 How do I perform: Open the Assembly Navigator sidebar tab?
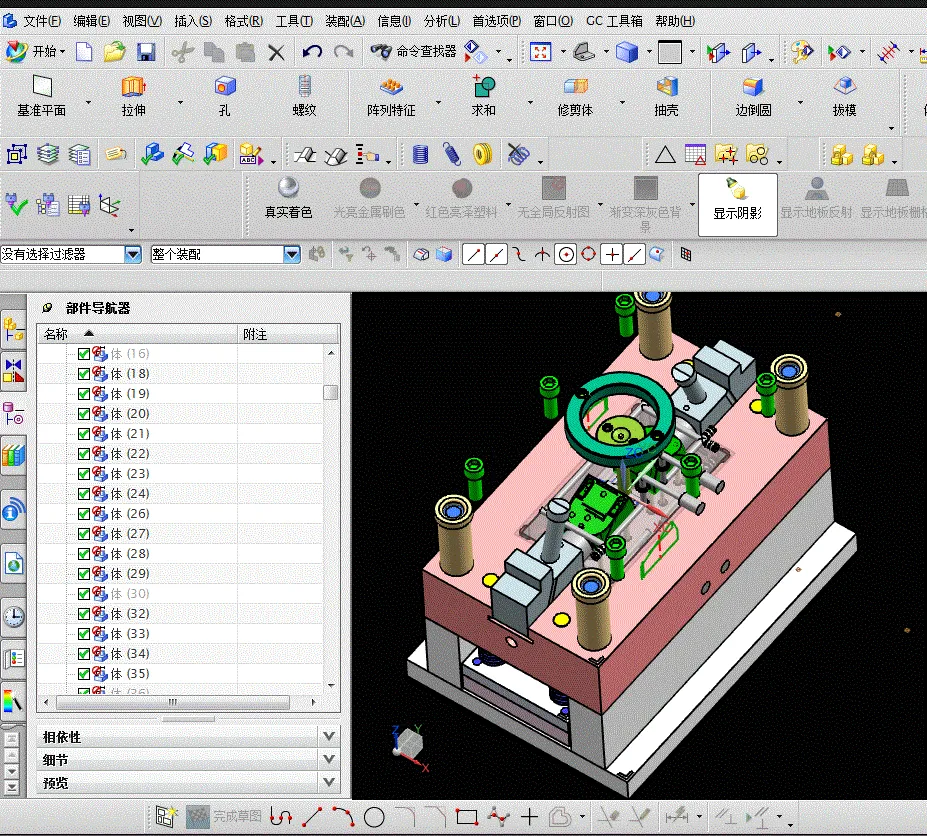coord(13,331)
